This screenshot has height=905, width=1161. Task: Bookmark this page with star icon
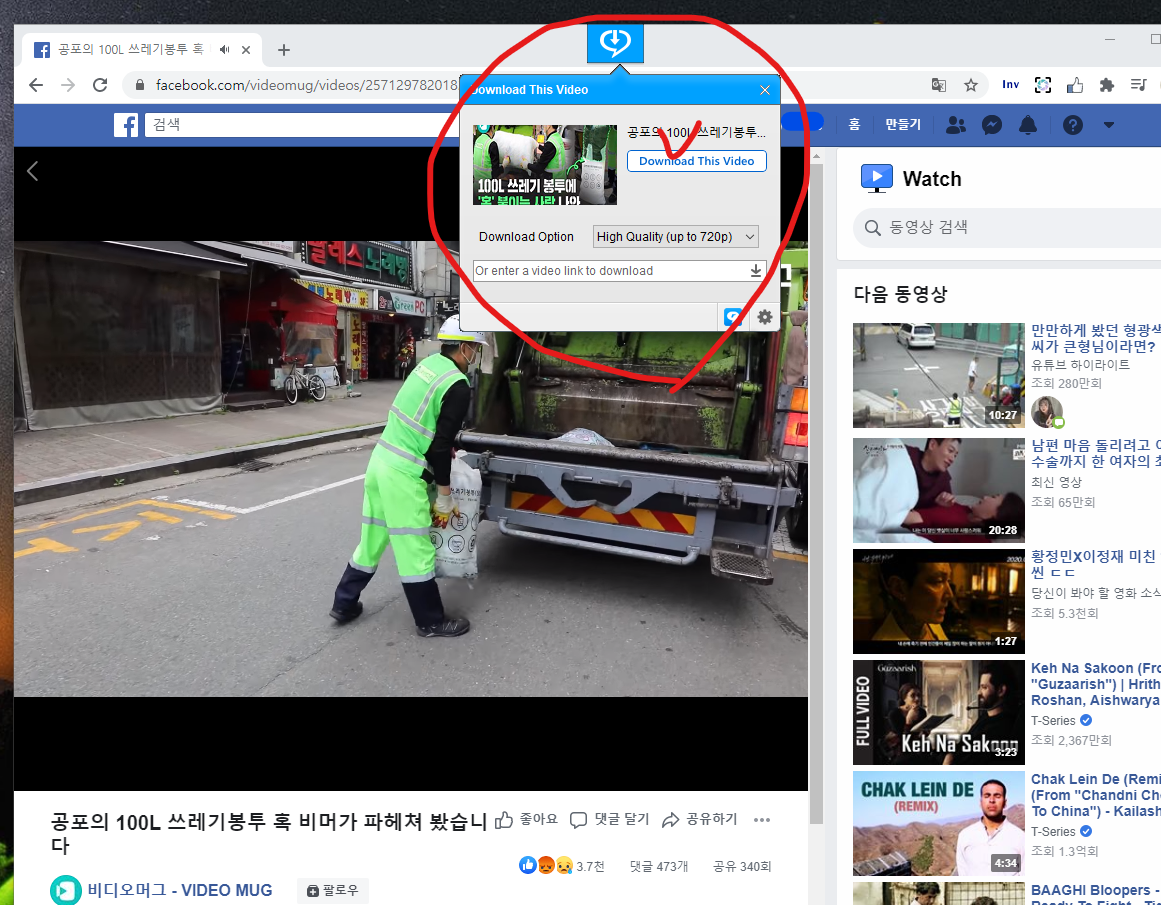[971, 85]
